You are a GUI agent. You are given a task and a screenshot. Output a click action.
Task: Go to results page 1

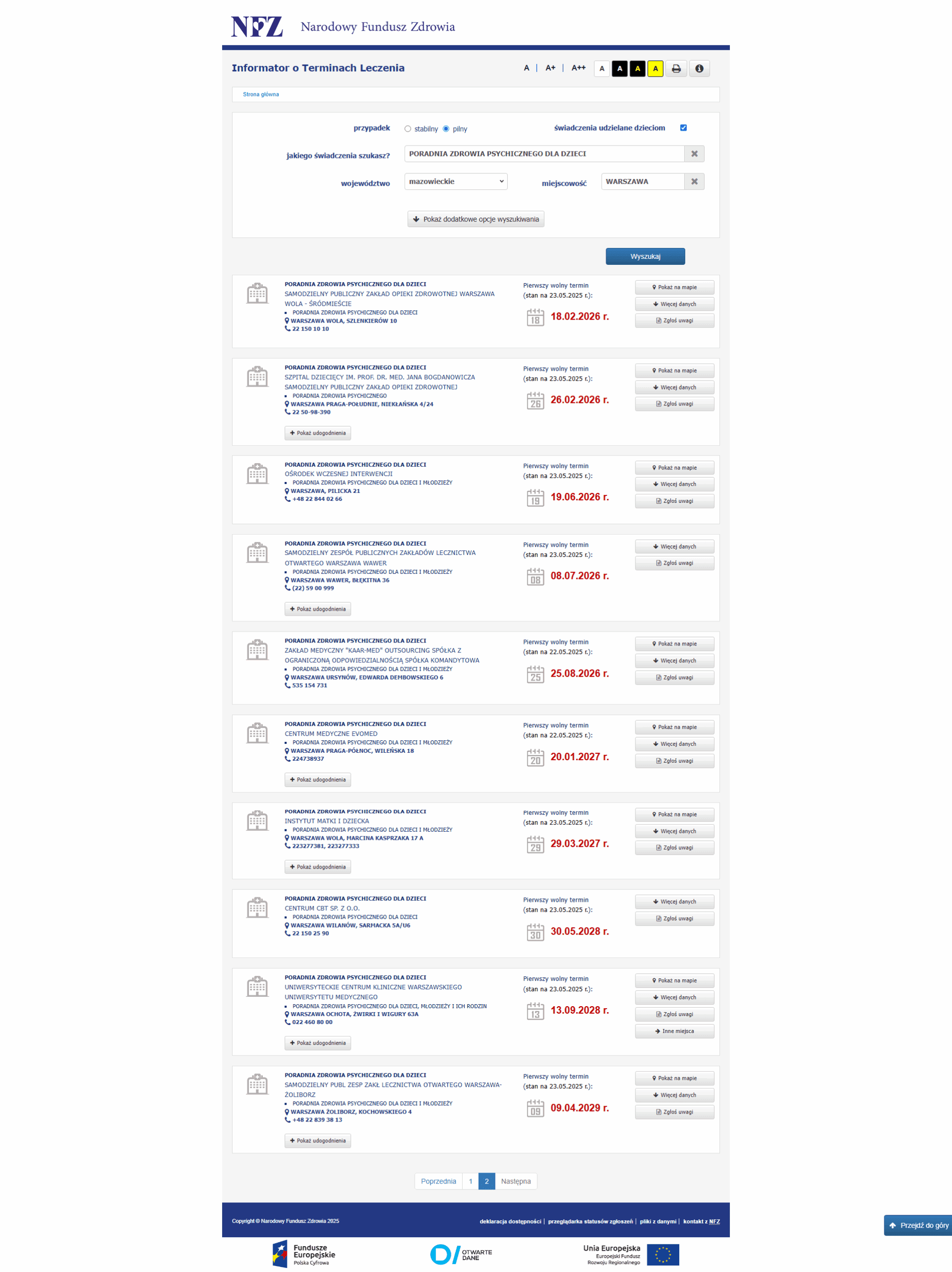[470, 1181]
